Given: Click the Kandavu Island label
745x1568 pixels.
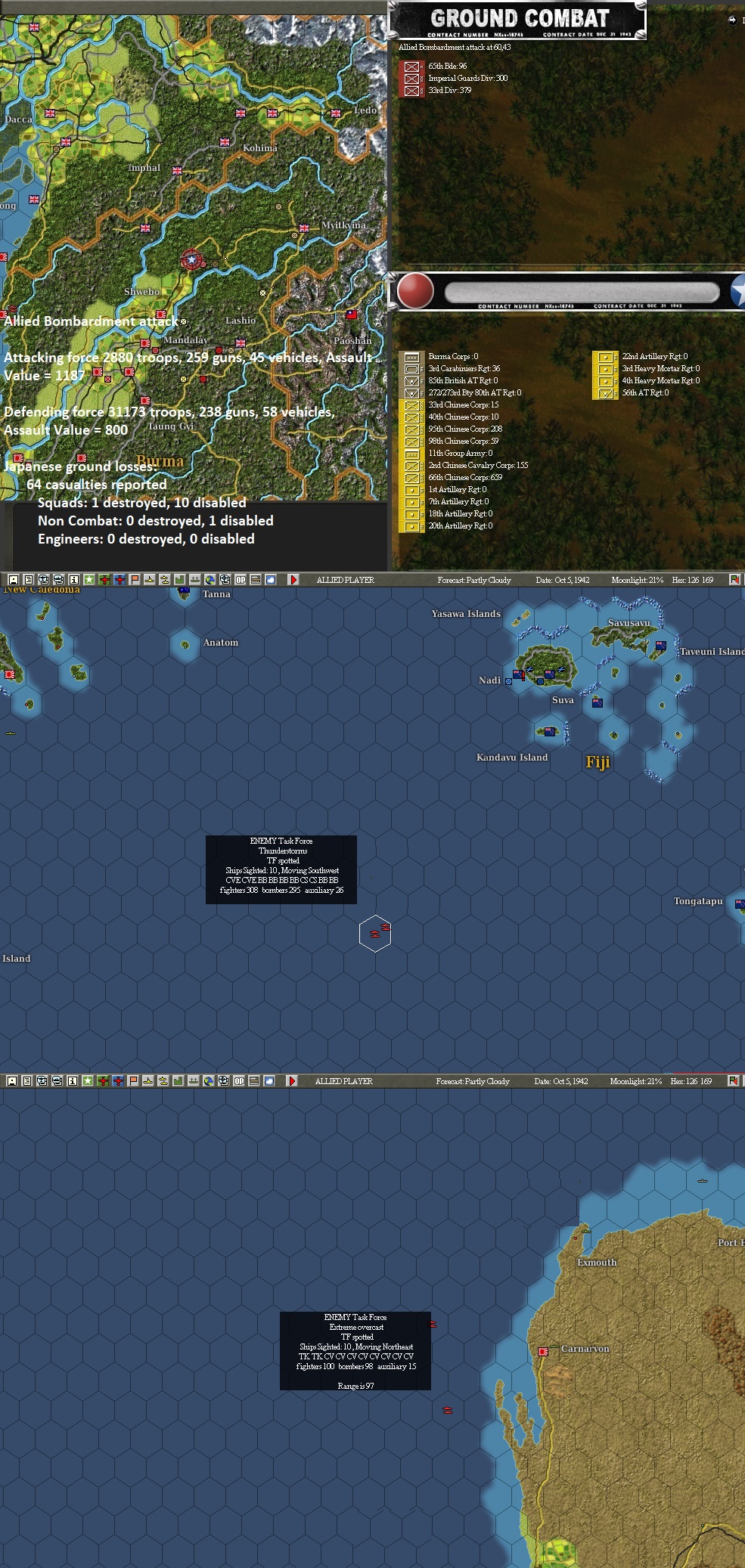Looking at the screenshot, I should pos(512,758).
